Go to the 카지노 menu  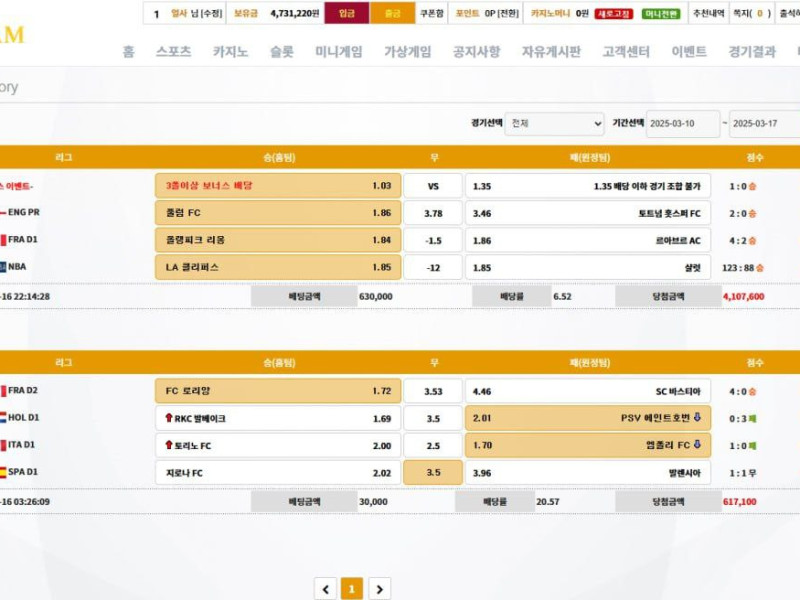click(x=230, y=52)
